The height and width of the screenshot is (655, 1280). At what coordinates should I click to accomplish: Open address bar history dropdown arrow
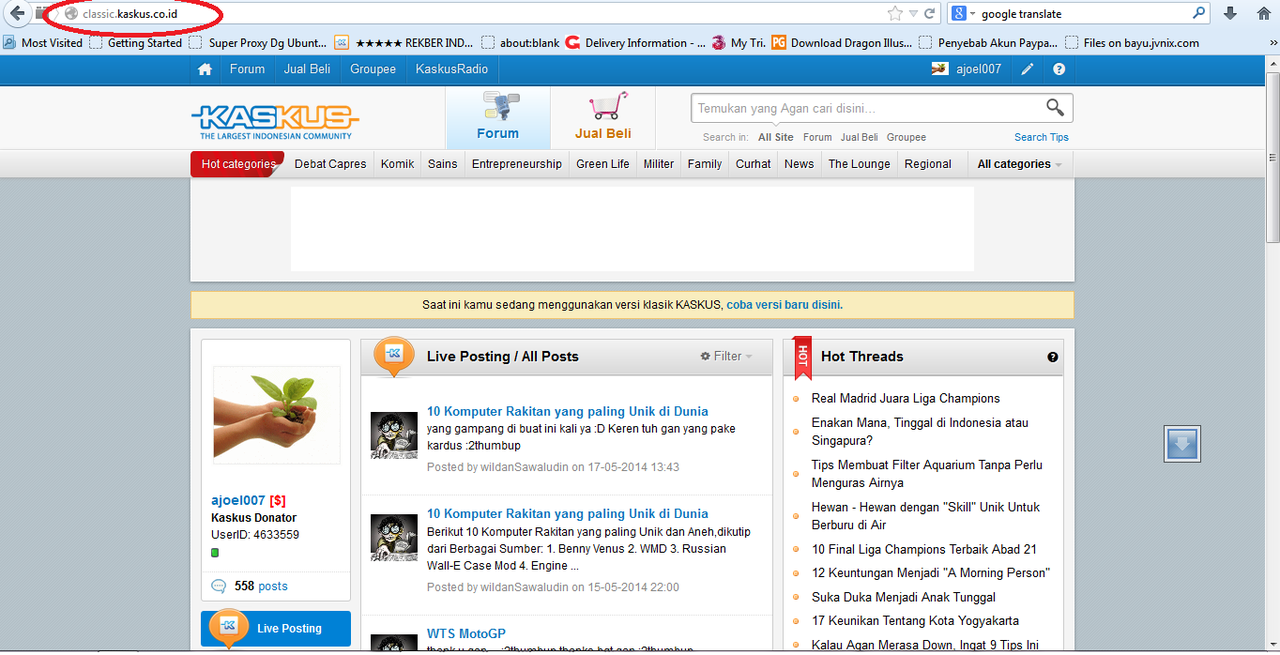point(913,14)
